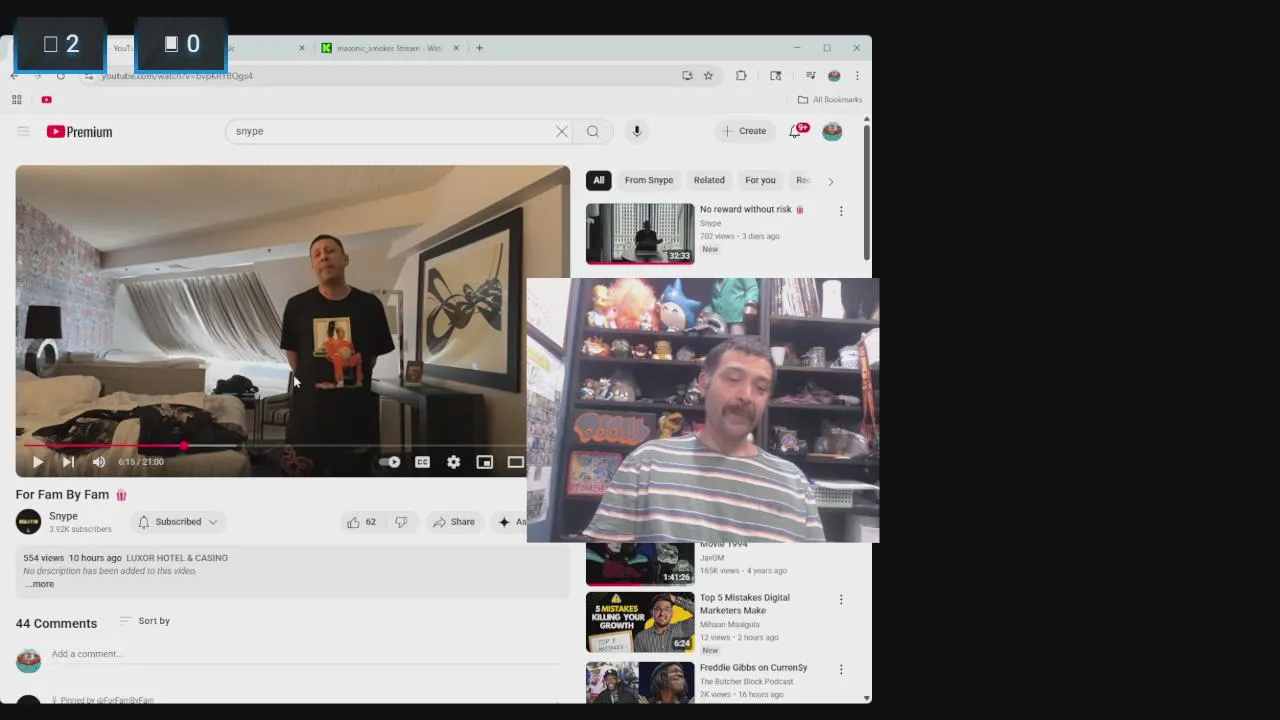
Task: Dislike the video with the thumbs-down button
Action: [x=401, y=522]
